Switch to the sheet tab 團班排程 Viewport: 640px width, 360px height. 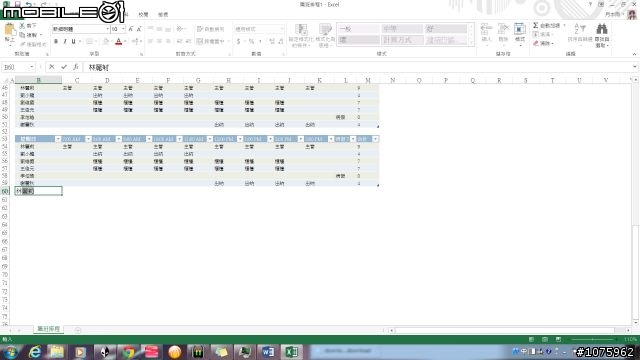click(x=49, y=329)
